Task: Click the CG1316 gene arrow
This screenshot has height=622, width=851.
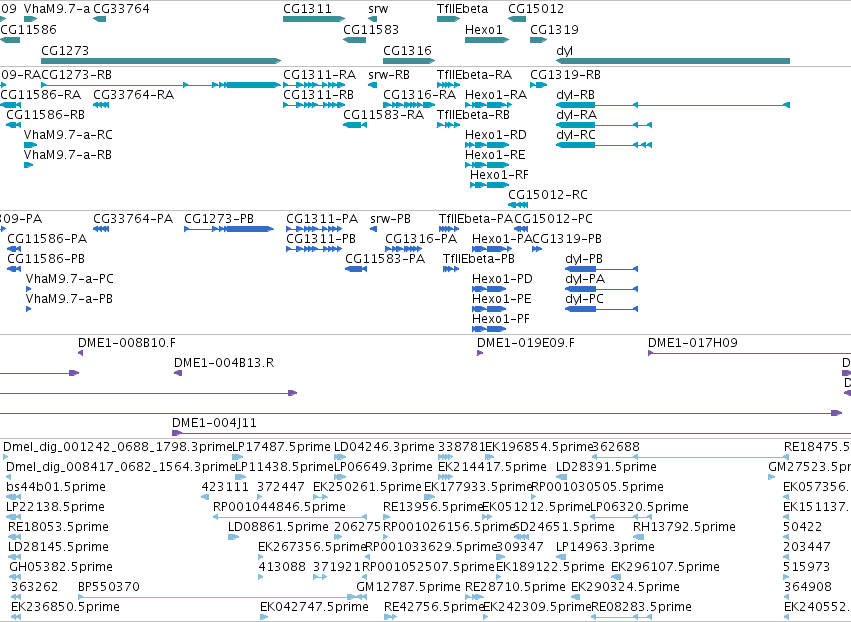Action: (409, 61)
